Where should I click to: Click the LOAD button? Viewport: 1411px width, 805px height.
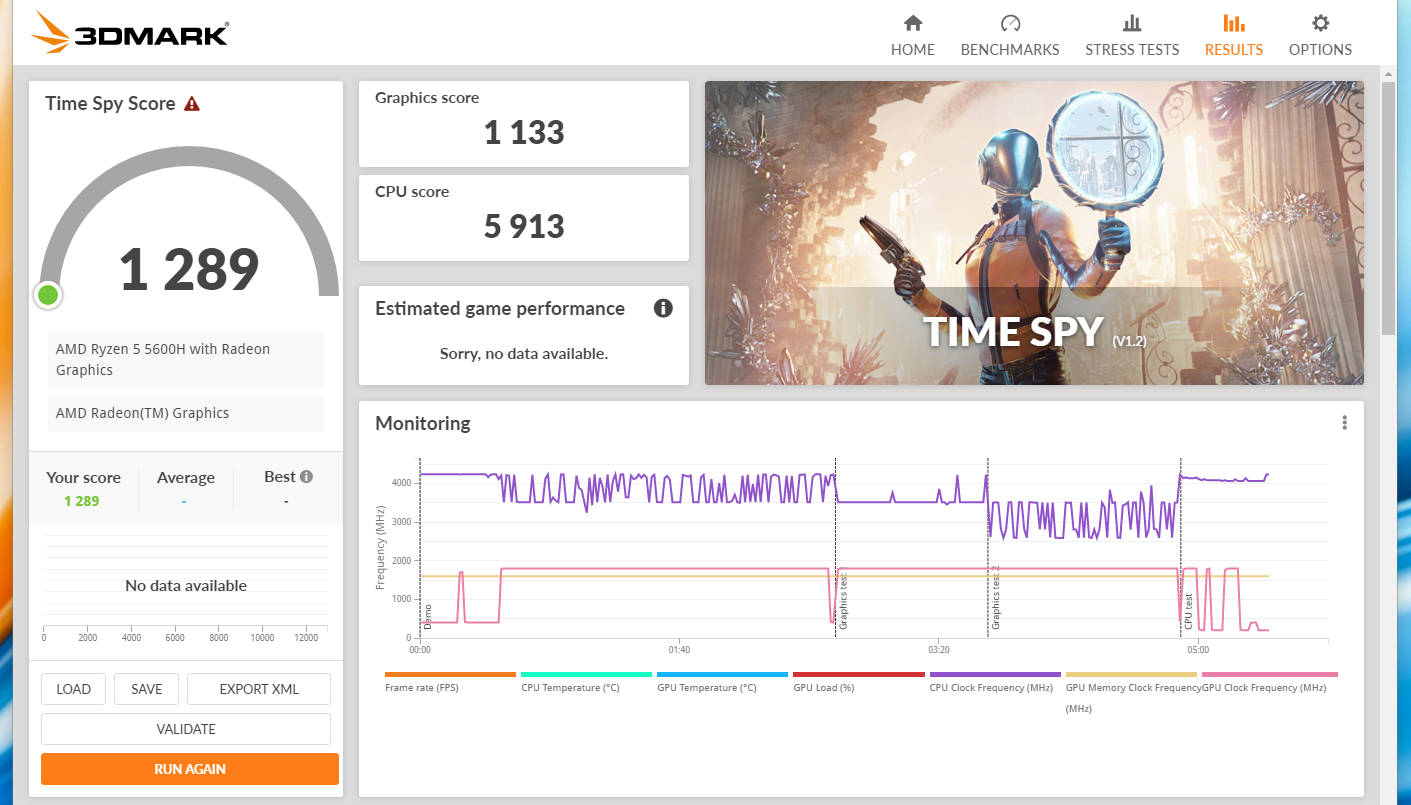pos(73,689)
